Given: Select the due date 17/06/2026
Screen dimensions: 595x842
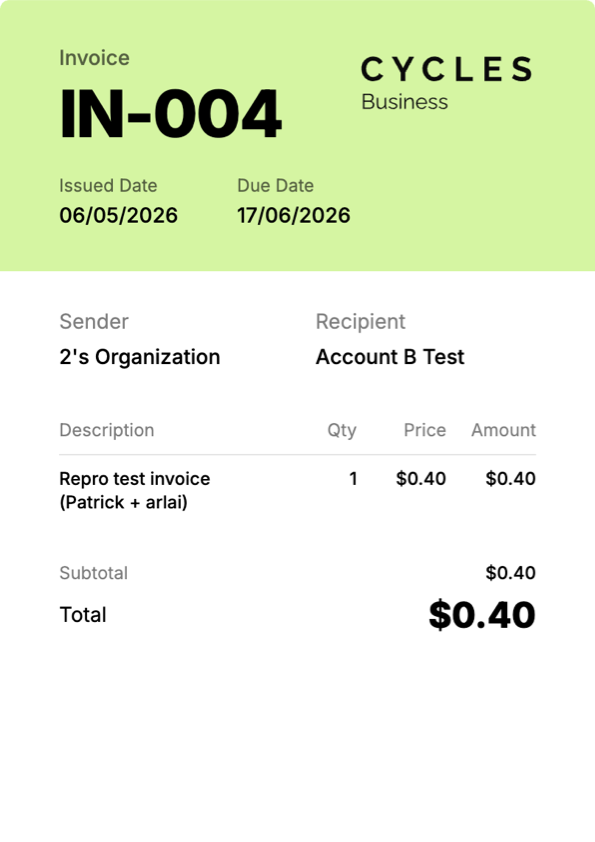Looking at the screenshot, I should [293, 215].
